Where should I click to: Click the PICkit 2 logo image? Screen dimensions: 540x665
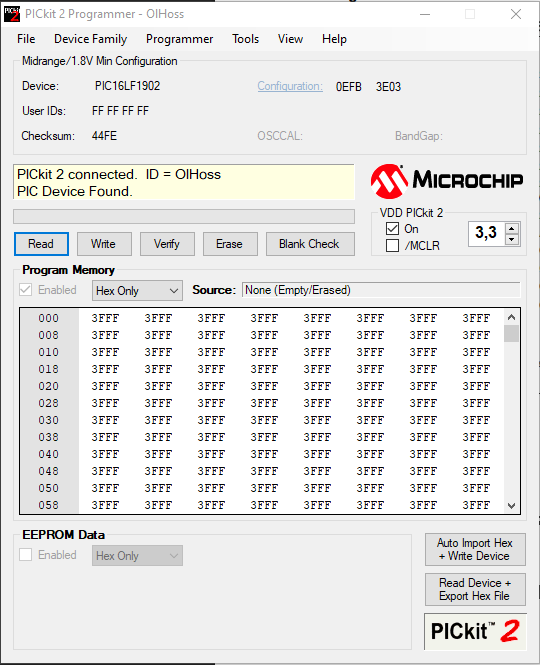475,631
